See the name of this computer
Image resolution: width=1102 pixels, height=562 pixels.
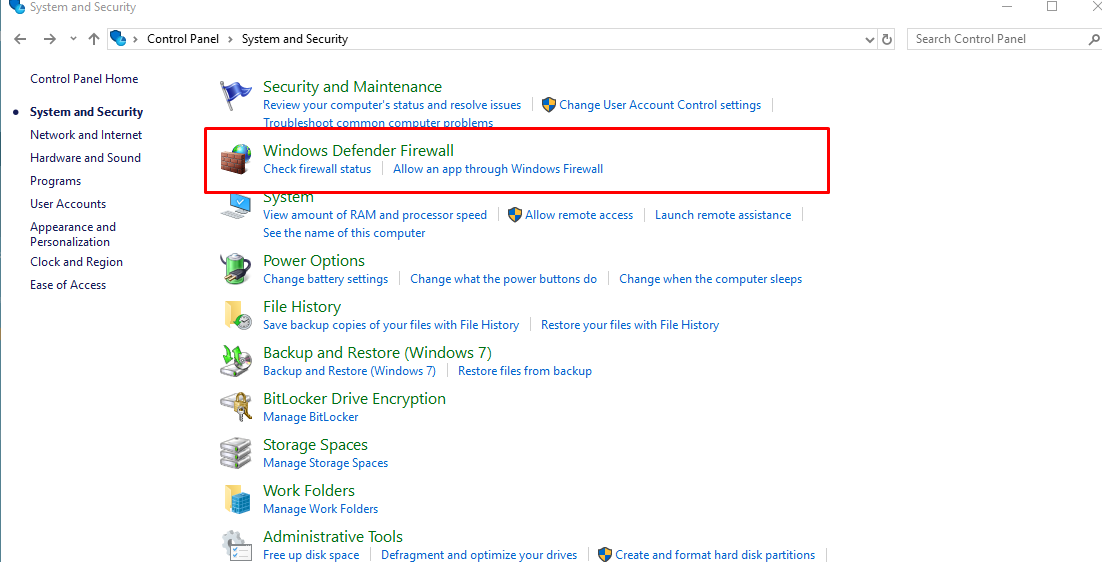344,233
